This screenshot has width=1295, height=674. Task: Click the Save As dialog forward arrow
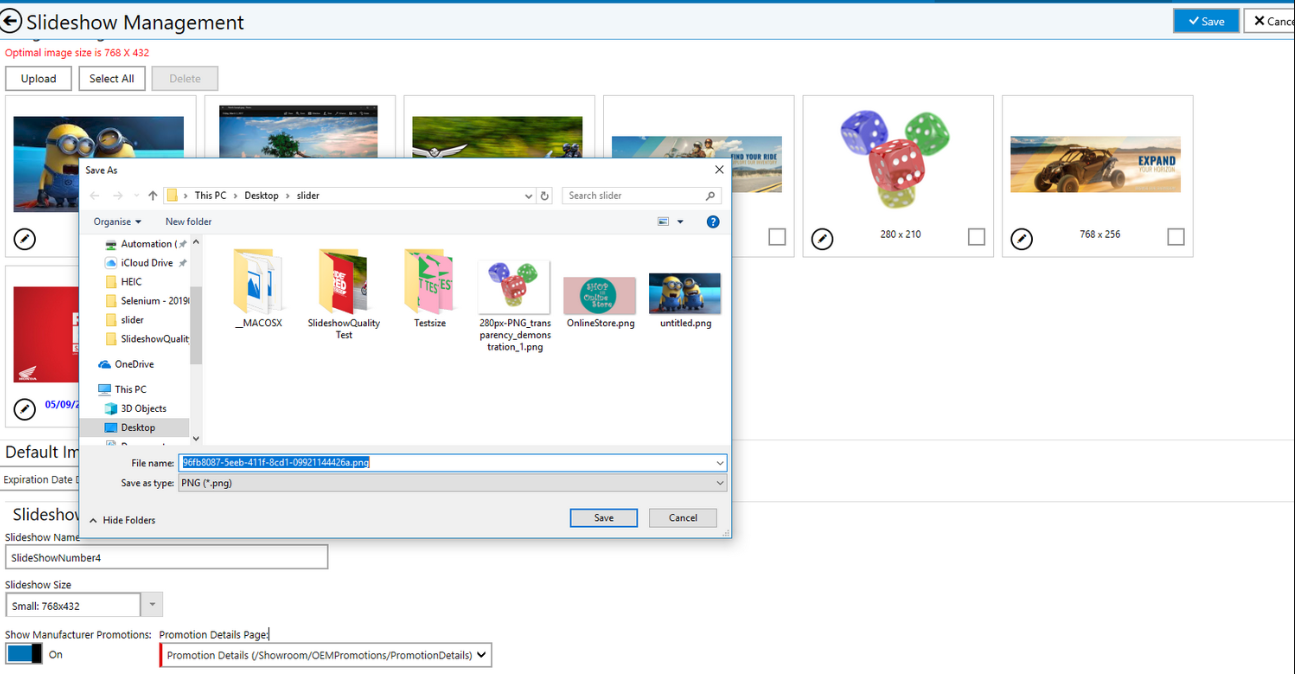point(118,196)
